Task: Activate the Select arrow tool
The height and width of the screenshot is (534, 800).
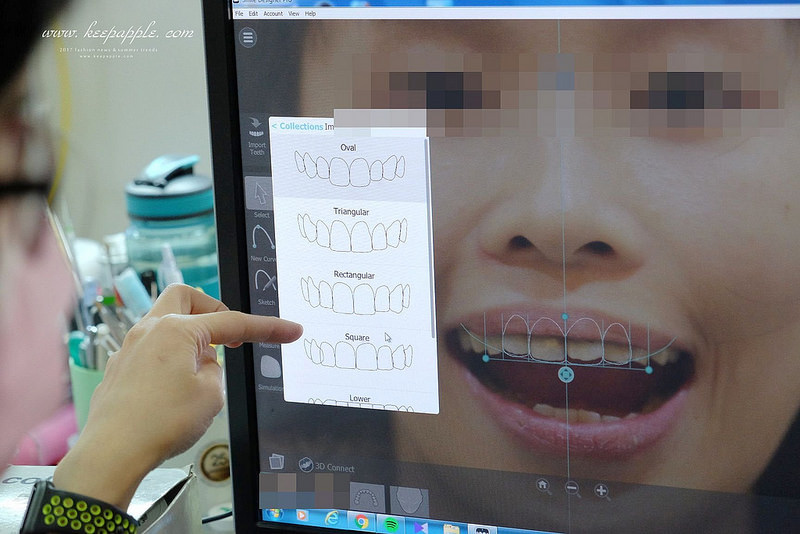Action: pyautogui.click(x=260, y=198)
